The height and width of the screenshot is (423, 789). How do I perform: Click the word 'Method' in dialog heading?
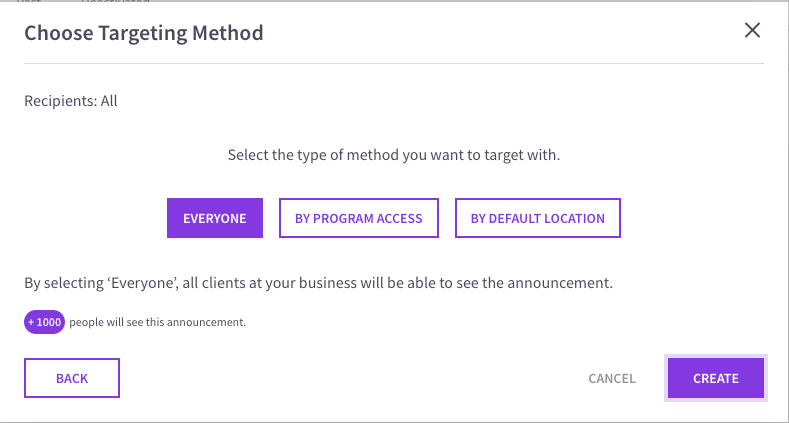tap(228, 33)
